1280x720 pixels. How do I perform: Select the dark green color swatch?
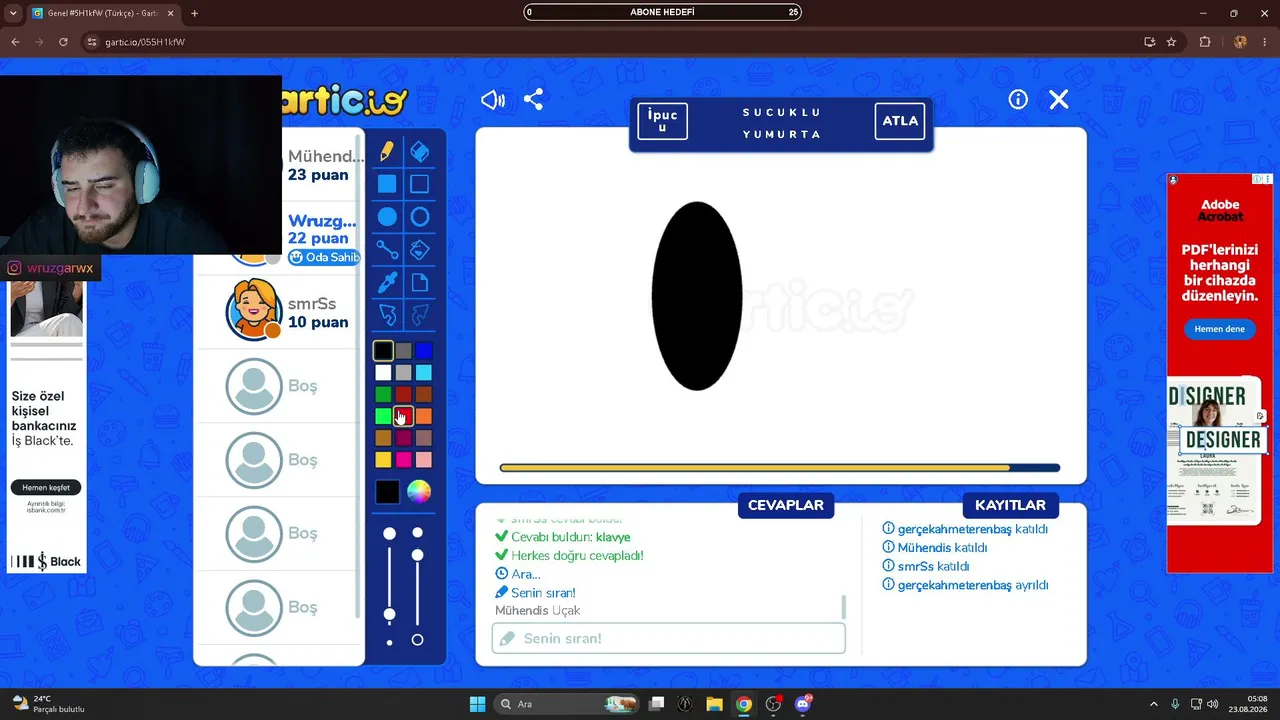click(x=383, y=395)
